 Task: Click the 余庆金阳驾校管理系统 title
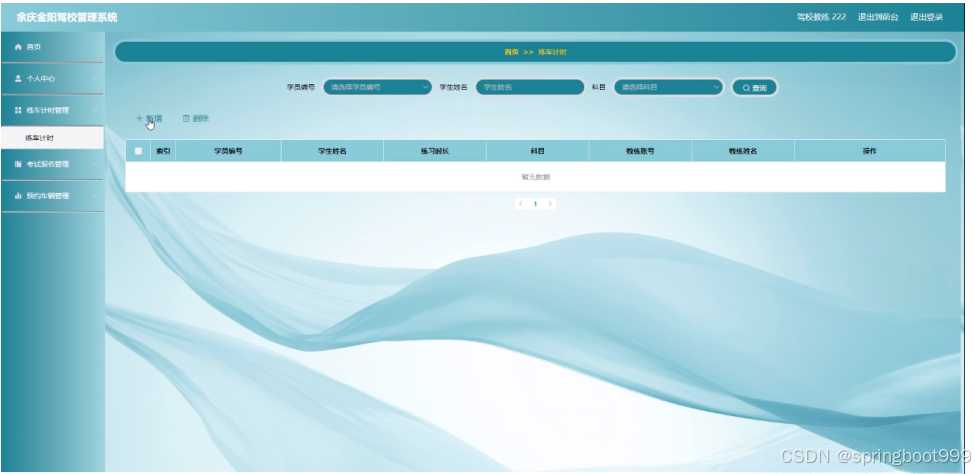coord(67,17)
